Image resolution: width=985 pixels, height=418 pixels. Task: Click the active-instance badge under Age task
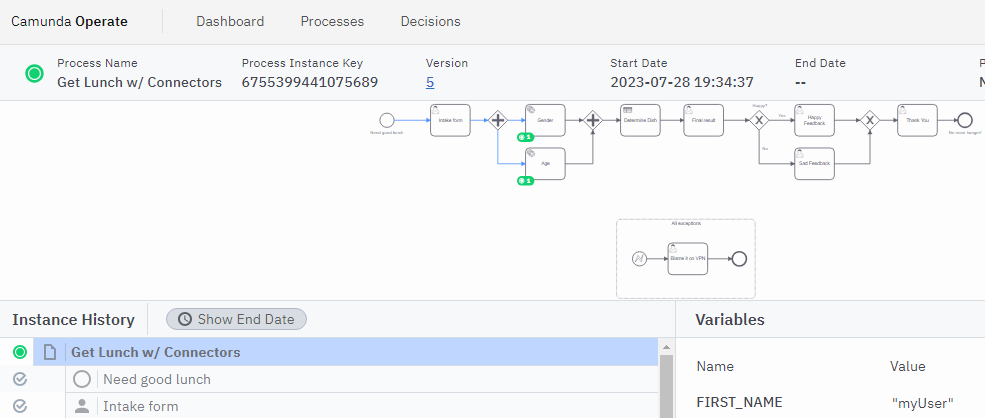[x=525, y=181]
